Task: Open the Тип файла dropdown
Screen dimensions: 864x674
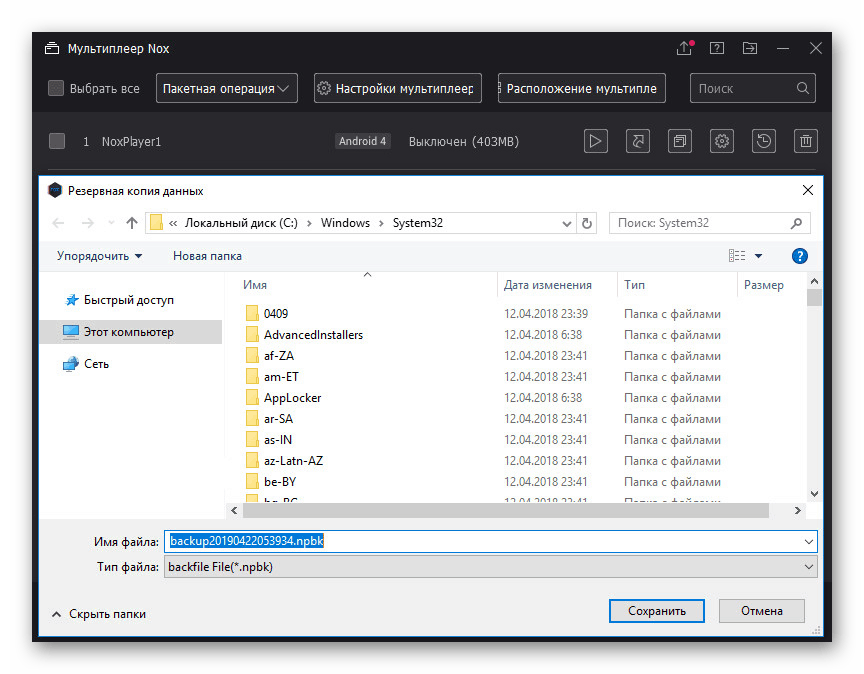Action: click(490, 567)
